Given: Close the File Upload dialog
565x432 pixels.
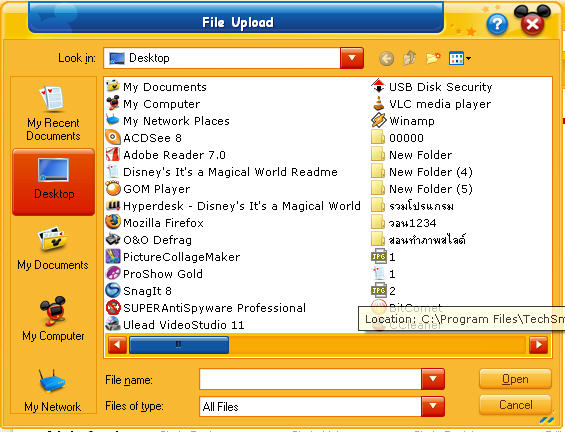Looking at the screenshot, I should [x=532, y=24].
